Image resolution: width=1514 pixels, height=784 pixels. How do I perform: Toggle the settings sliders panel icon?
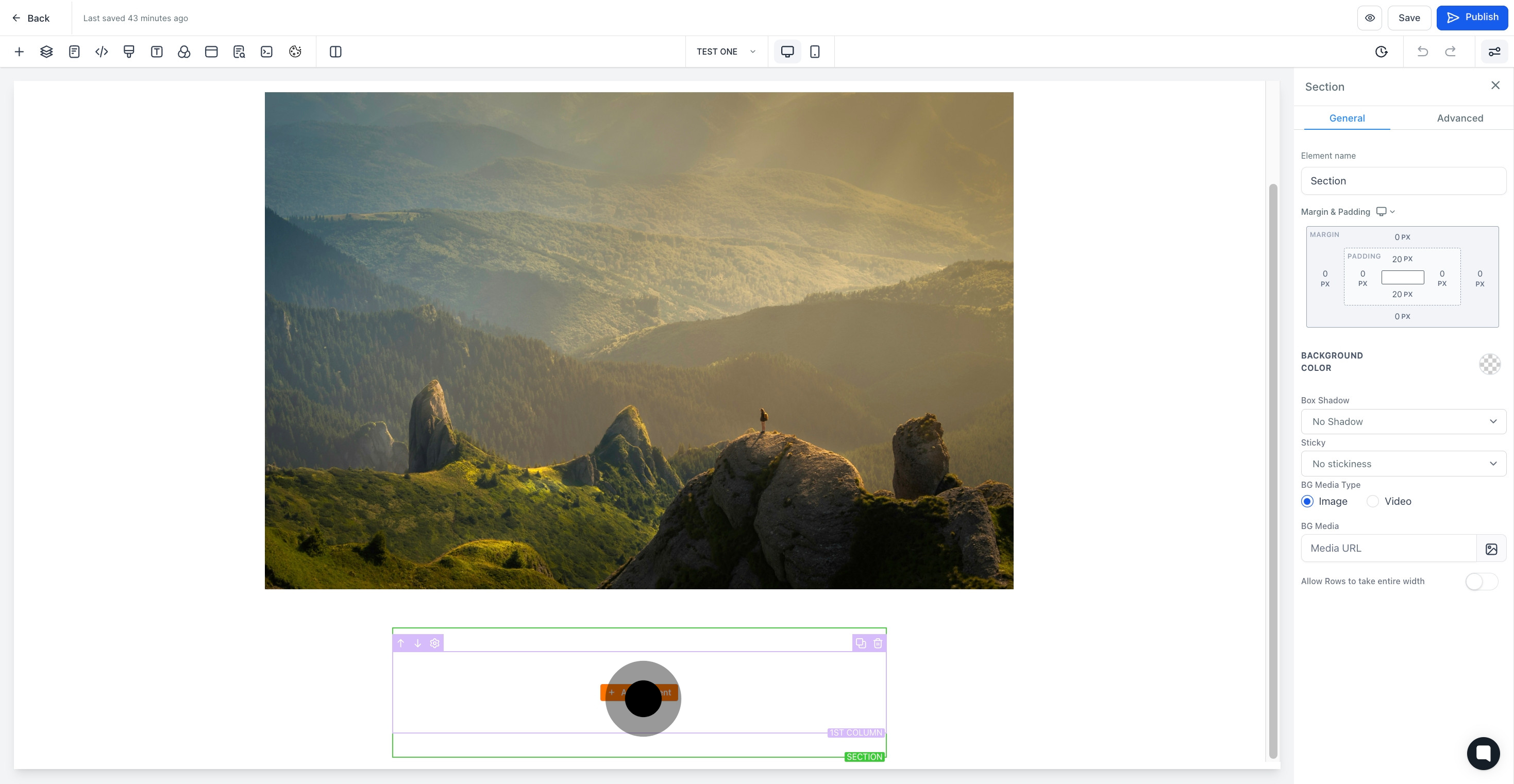pyautogui.click(x=1494, y=52)
